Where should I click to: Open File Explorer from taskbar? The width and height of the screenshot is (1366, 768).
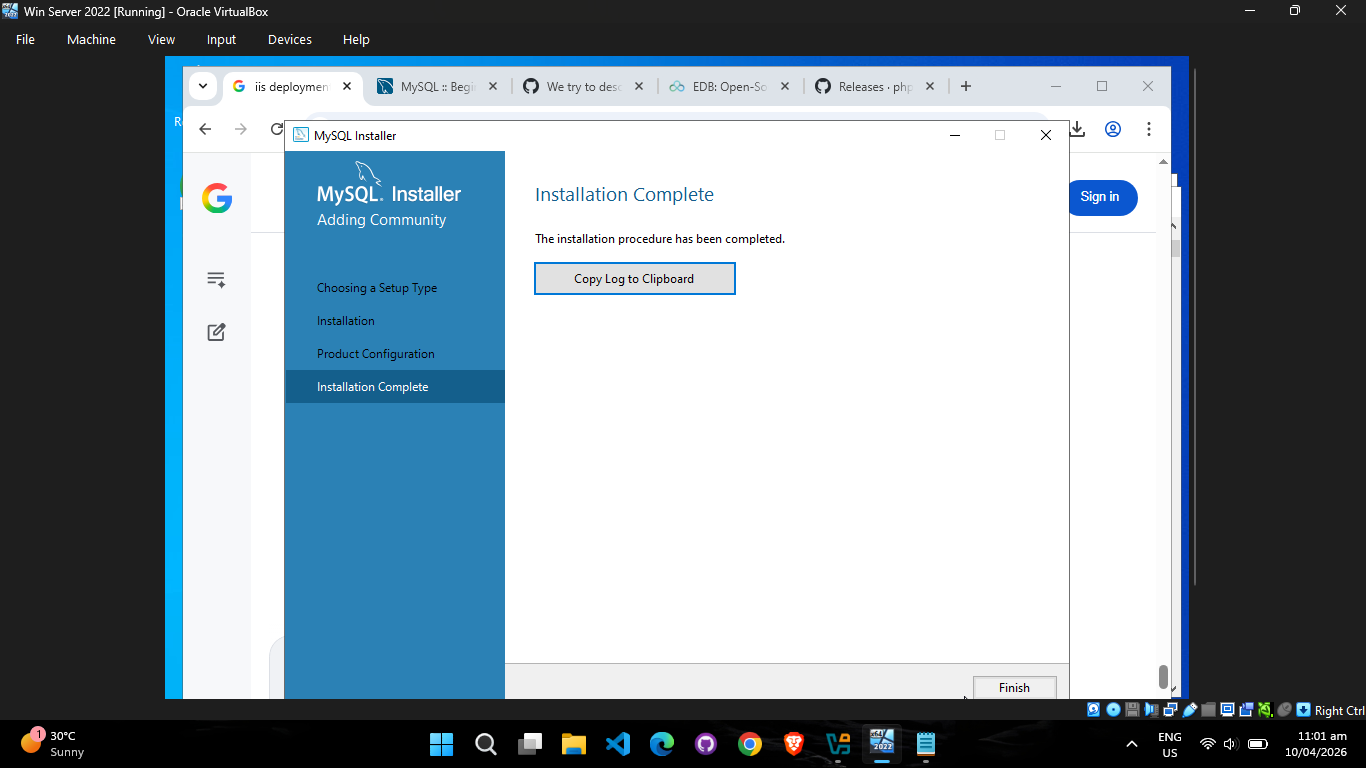click(x=574, y=744)
